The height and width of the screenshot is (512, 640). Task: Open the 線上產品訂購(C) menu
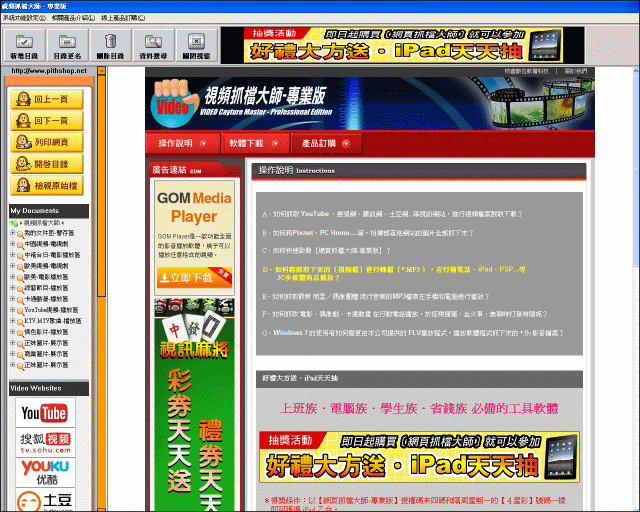coord(123,18)
